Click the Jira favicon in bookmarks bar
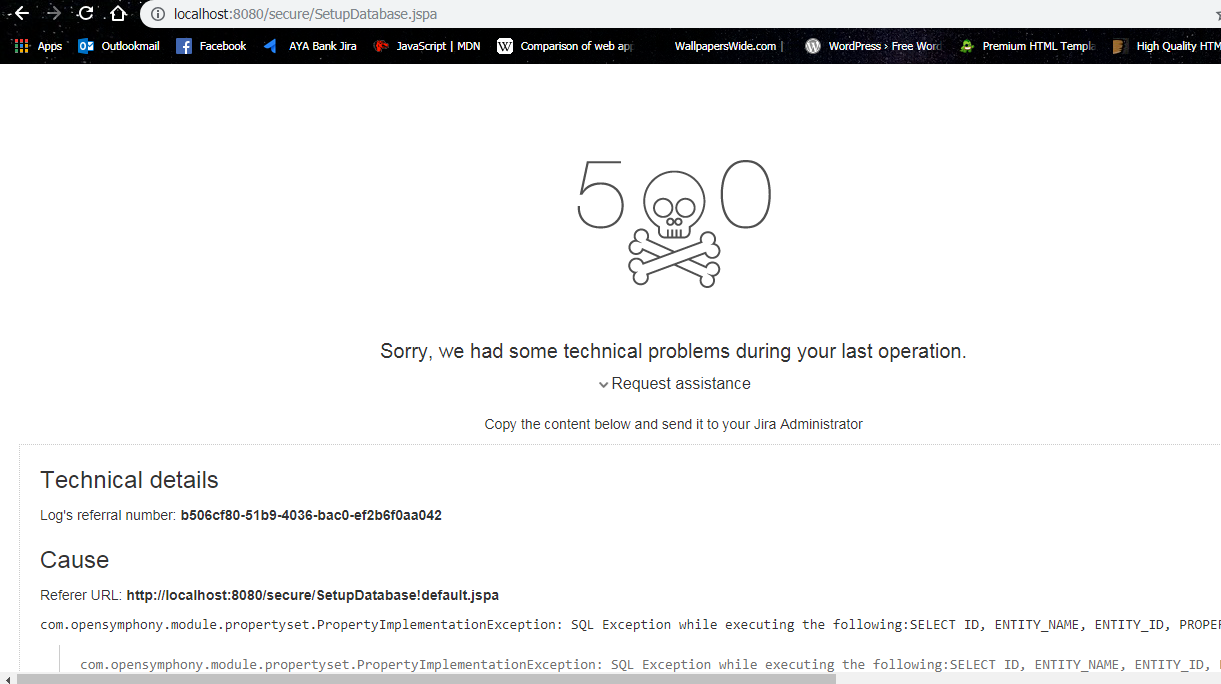The width and height of the screenshot is (1221, 684). coord(271,46)
